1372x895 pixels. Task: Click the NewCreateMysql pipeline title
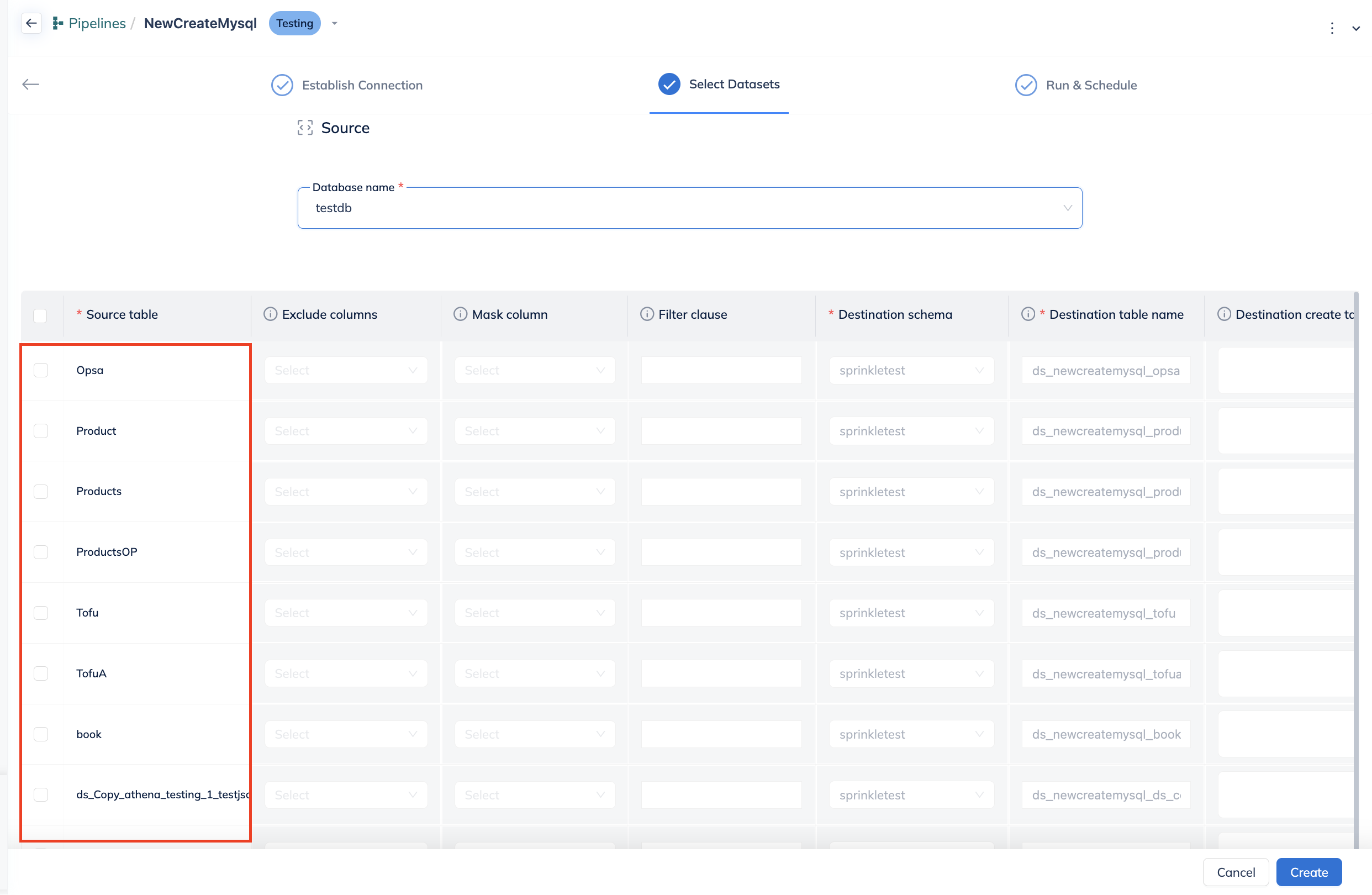point(200,23)
